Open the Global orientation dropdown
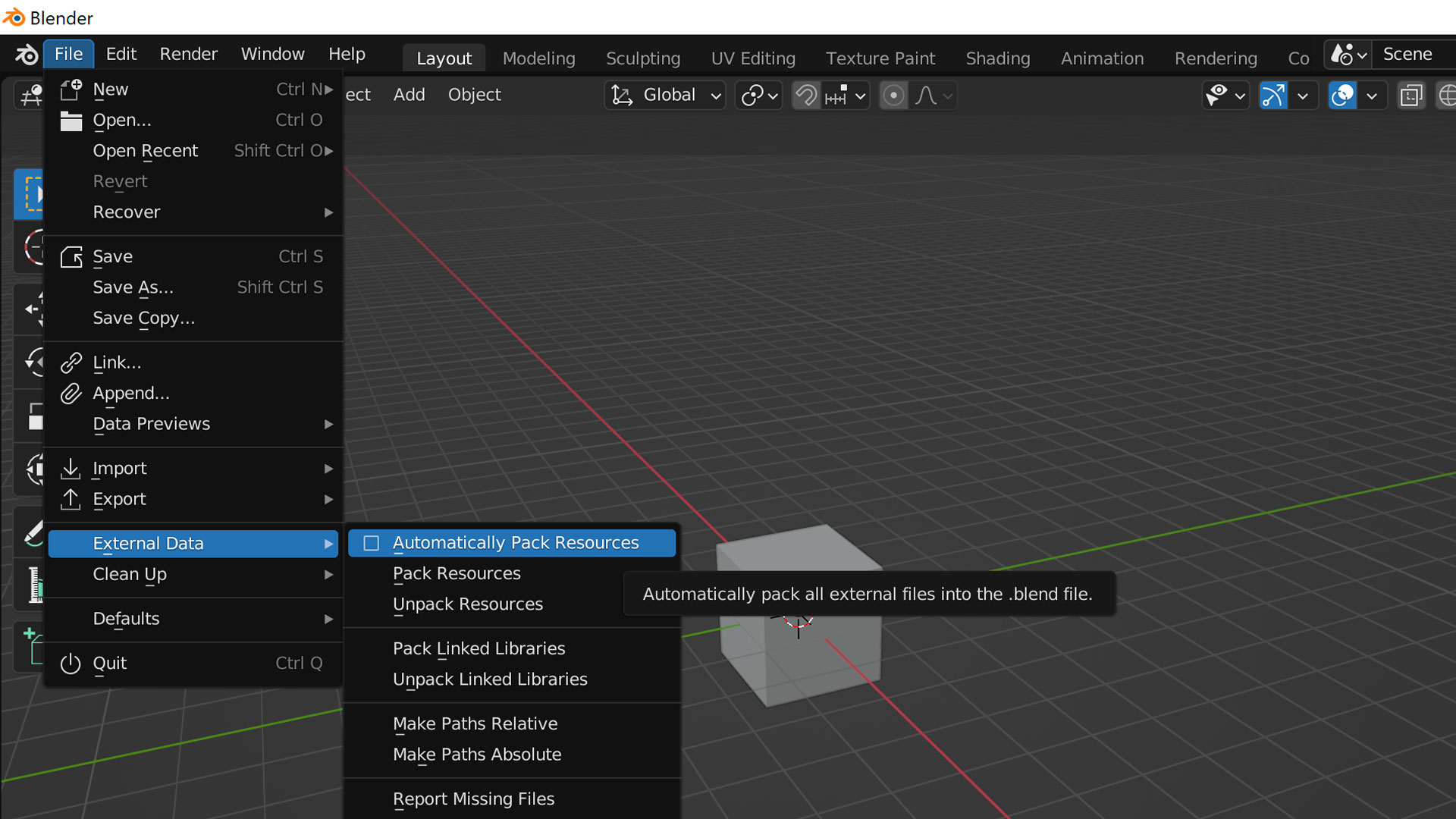Screen dimensions: 1456x819 (666, 96)
